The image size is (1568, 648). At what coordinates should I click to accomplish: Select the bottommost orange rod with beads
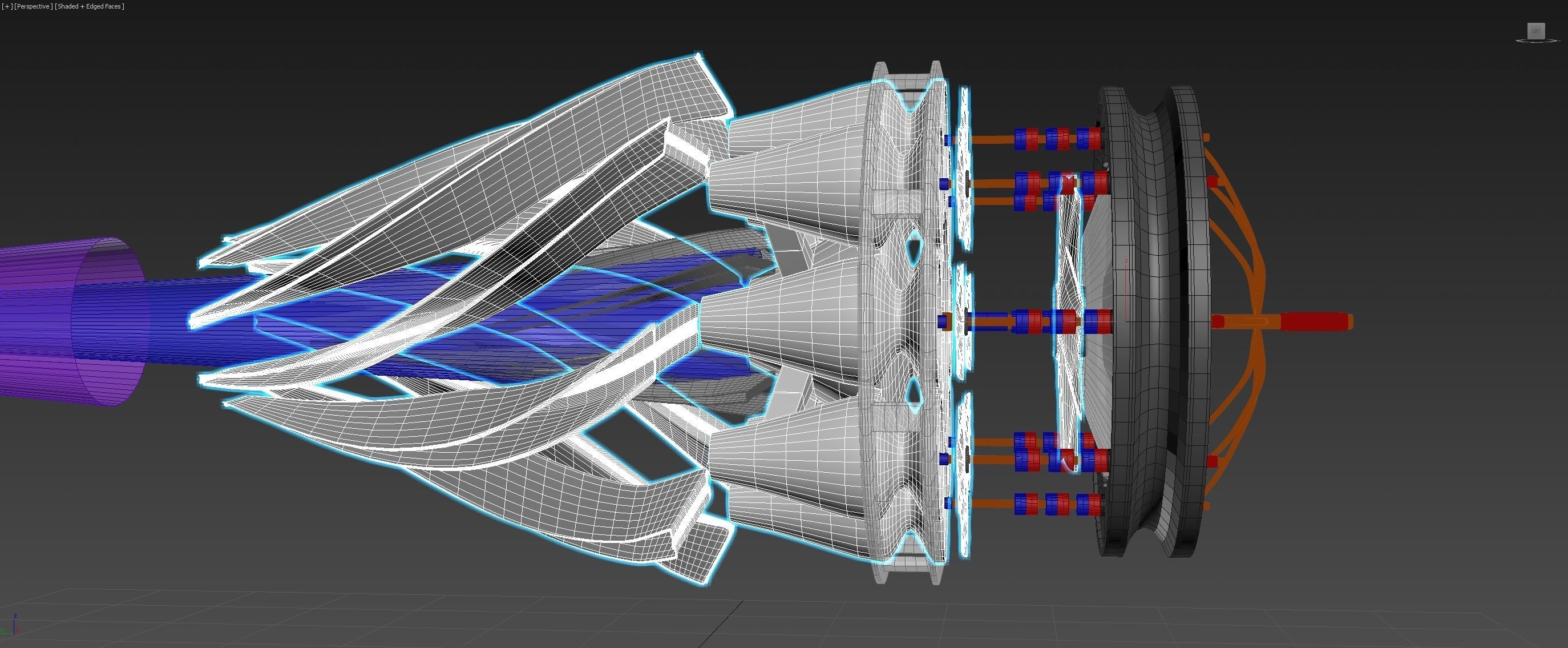[992, 504]
